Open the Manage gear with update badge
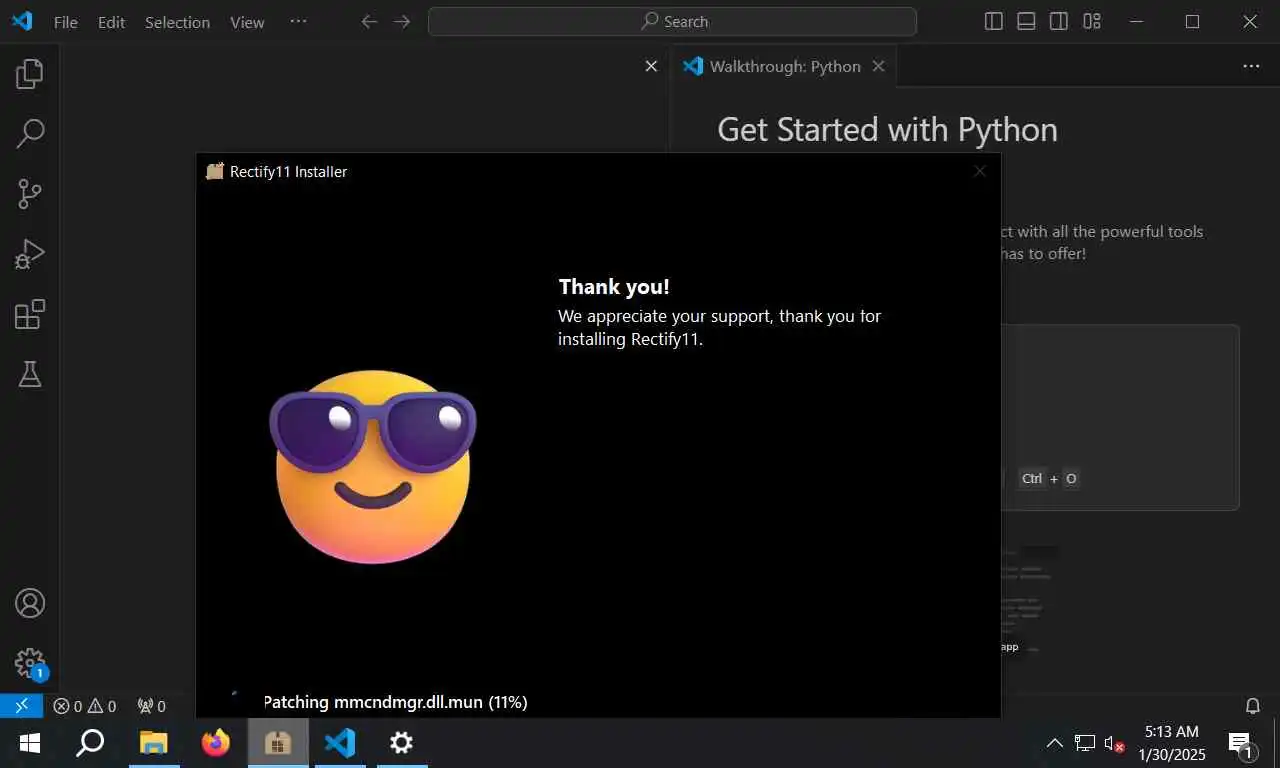 pyautogui.click(x=30, y=663)
